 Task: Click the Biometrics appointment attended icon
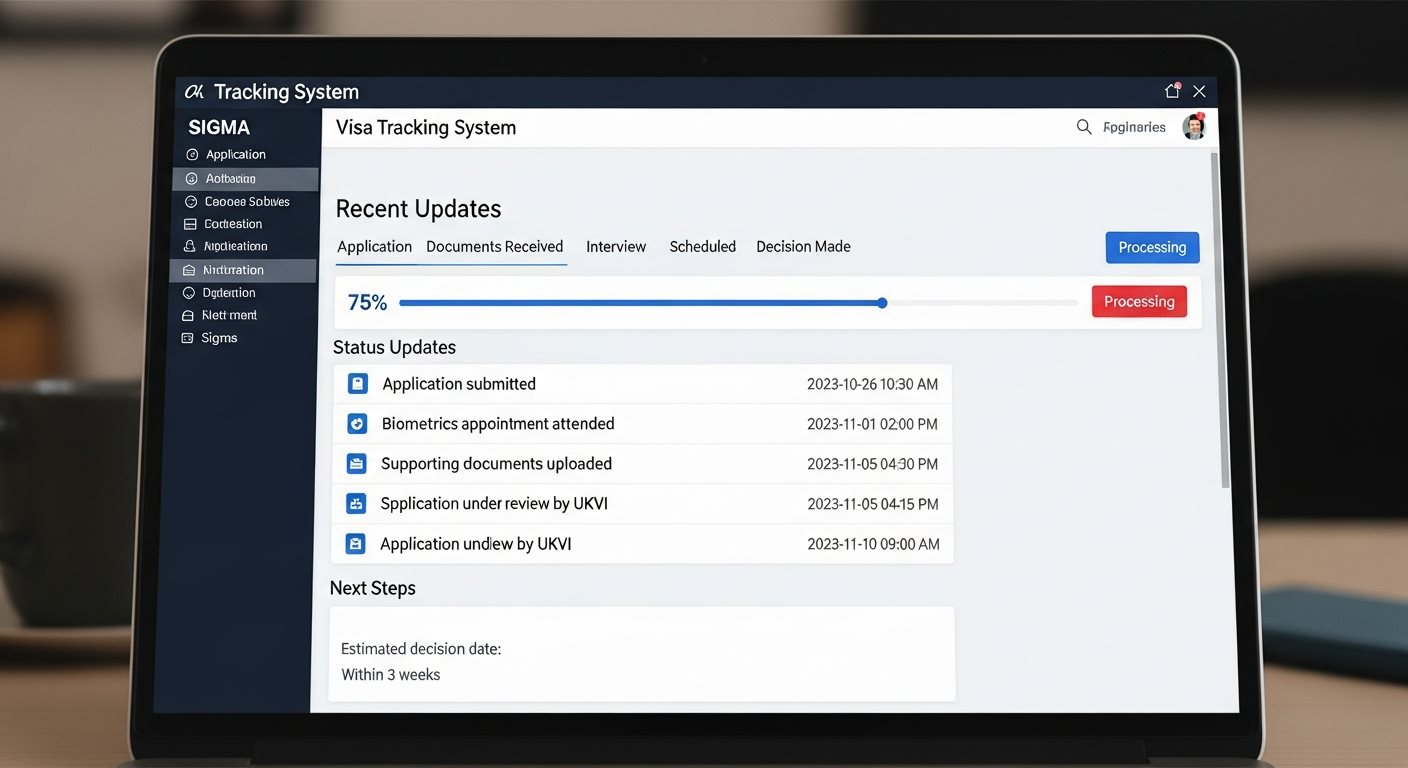point(357,424)
